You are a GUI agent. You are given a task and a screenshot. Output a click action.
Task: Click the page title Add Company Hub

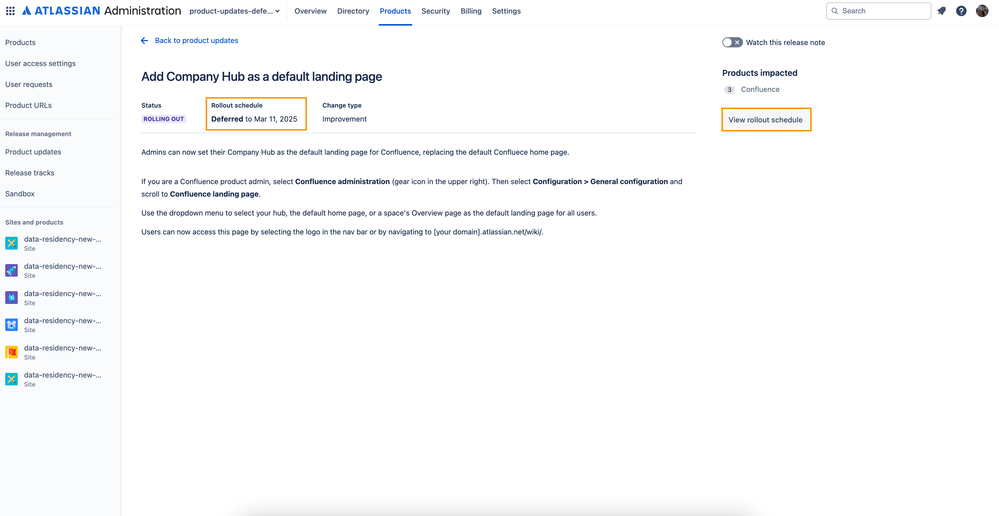(x=261, y=77)
